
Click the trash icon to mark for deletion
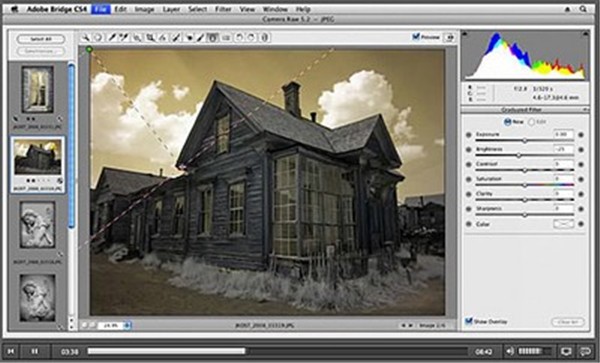[264, 37]
